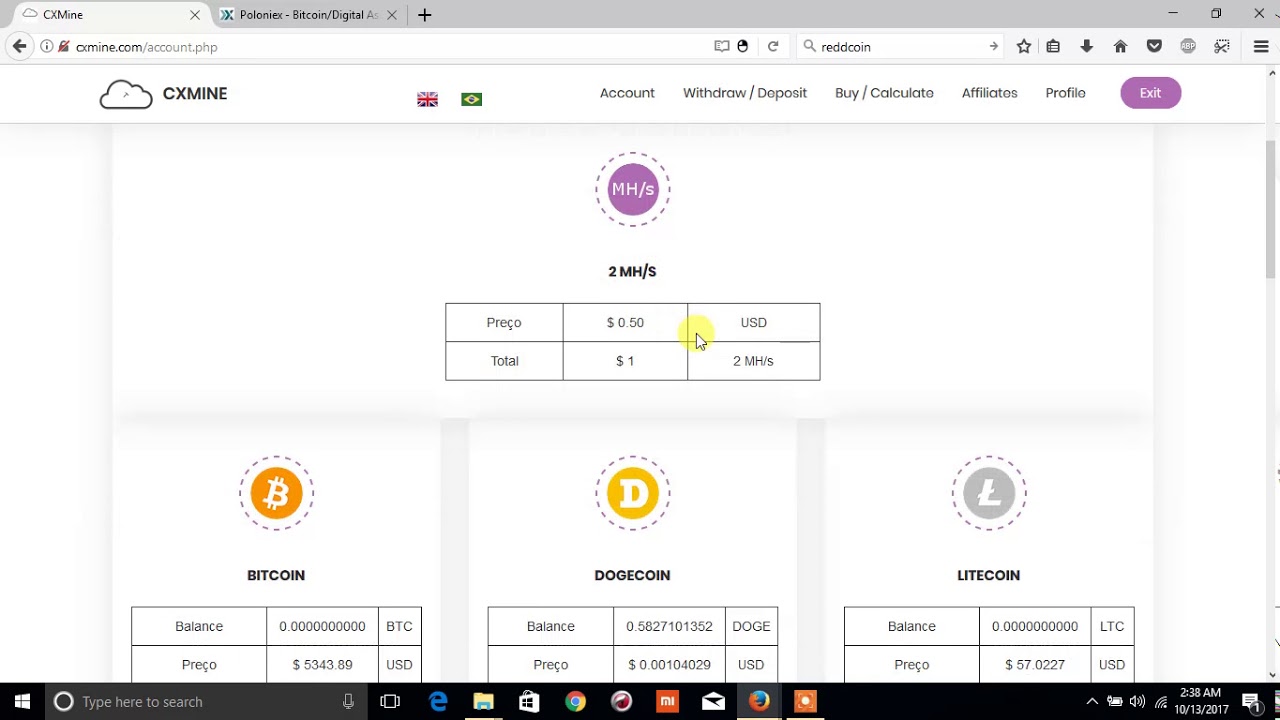Image resolution: width=1280 pixels, height=720 pixels.
Task: Switch language to Brazilian Portuguese flag
Action: click(x=472, y=99)
